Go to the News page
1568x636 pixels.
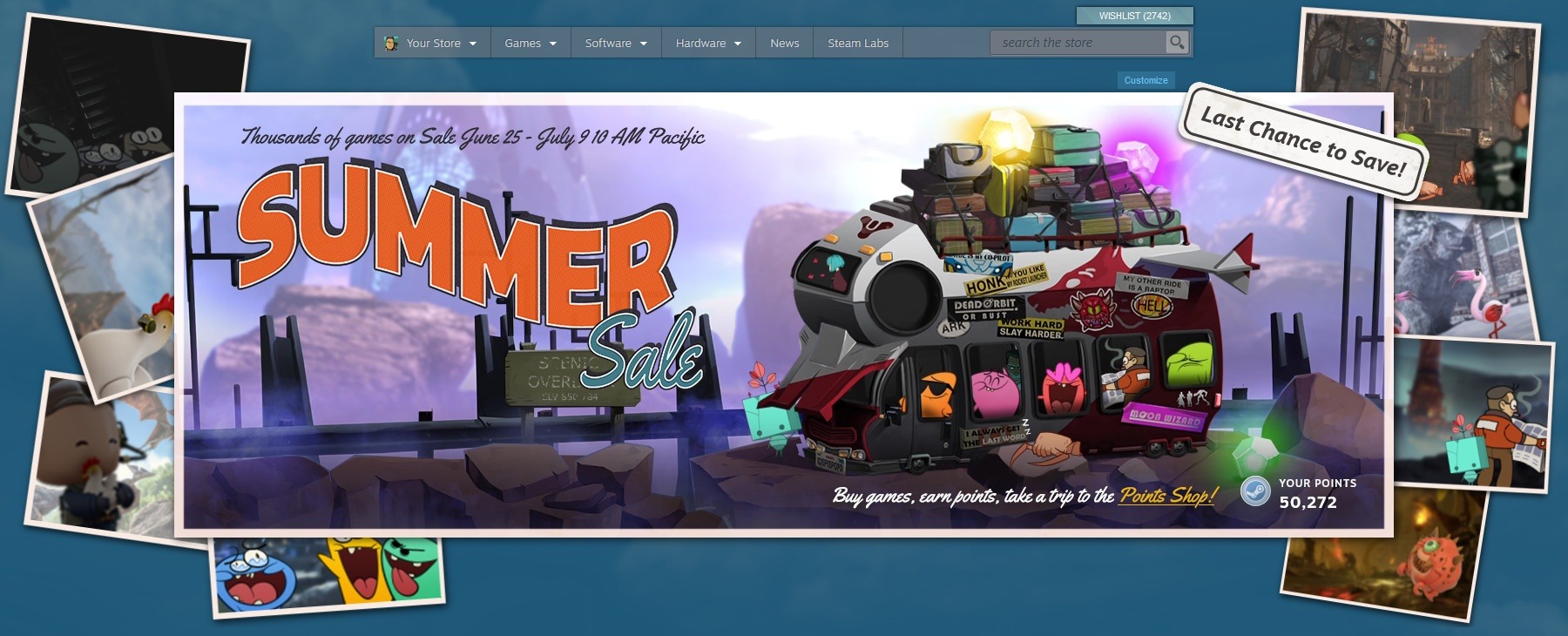click(785, 43)
